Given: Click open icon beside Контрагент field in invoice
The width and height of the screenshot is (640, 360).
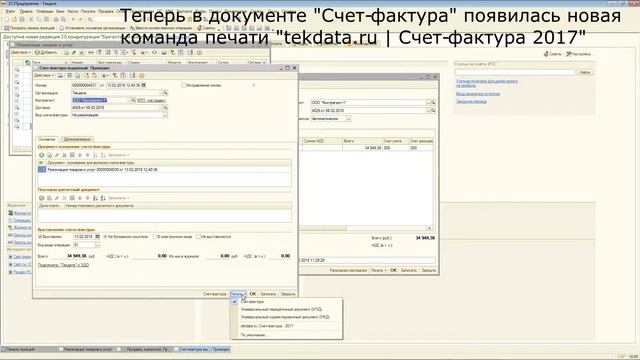Looking at the screenshot, I should [133, 100].
